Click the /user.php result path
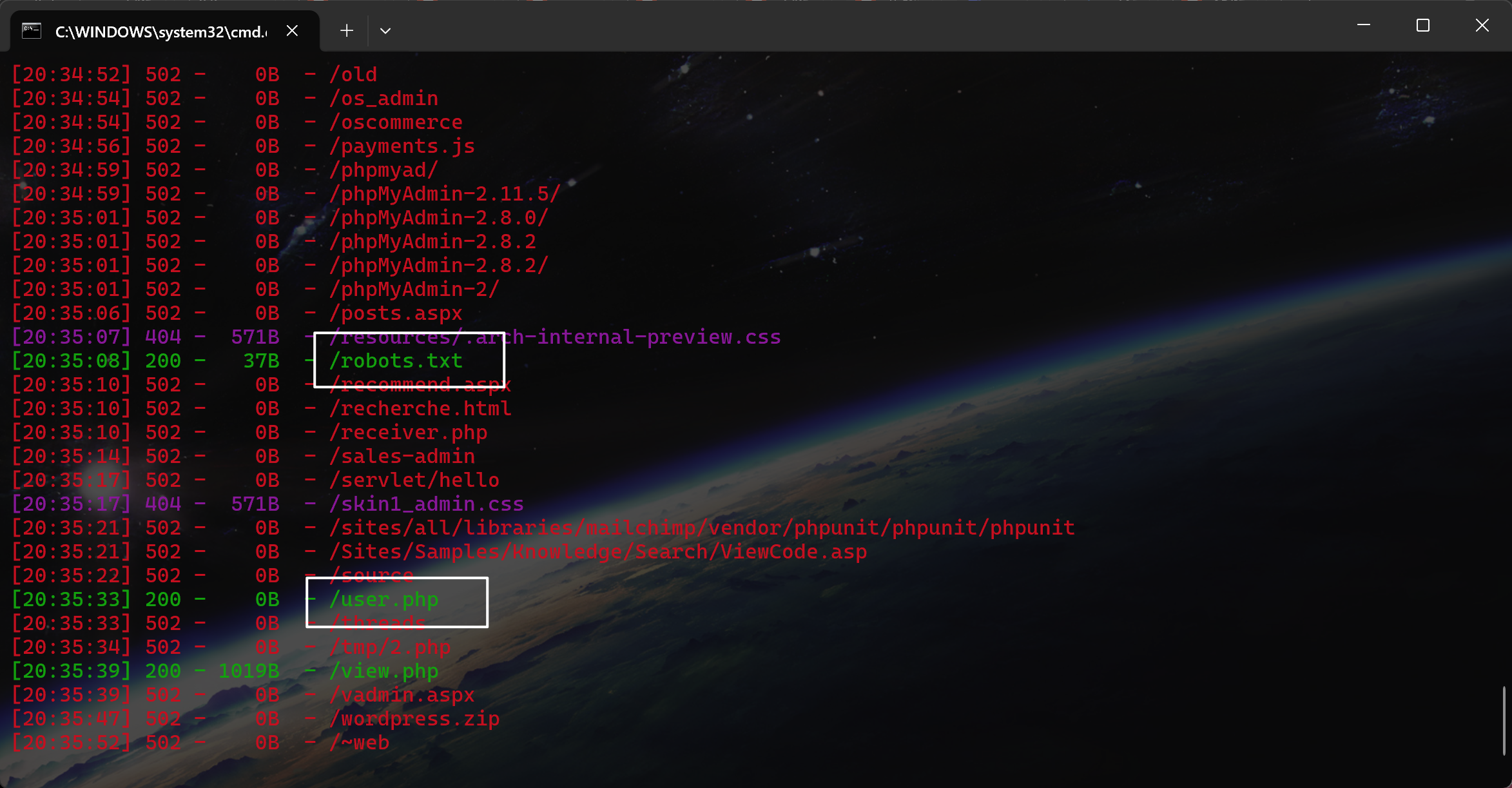Image resolution: width=1512 pixels, height=788 pixels. point(384,600)
